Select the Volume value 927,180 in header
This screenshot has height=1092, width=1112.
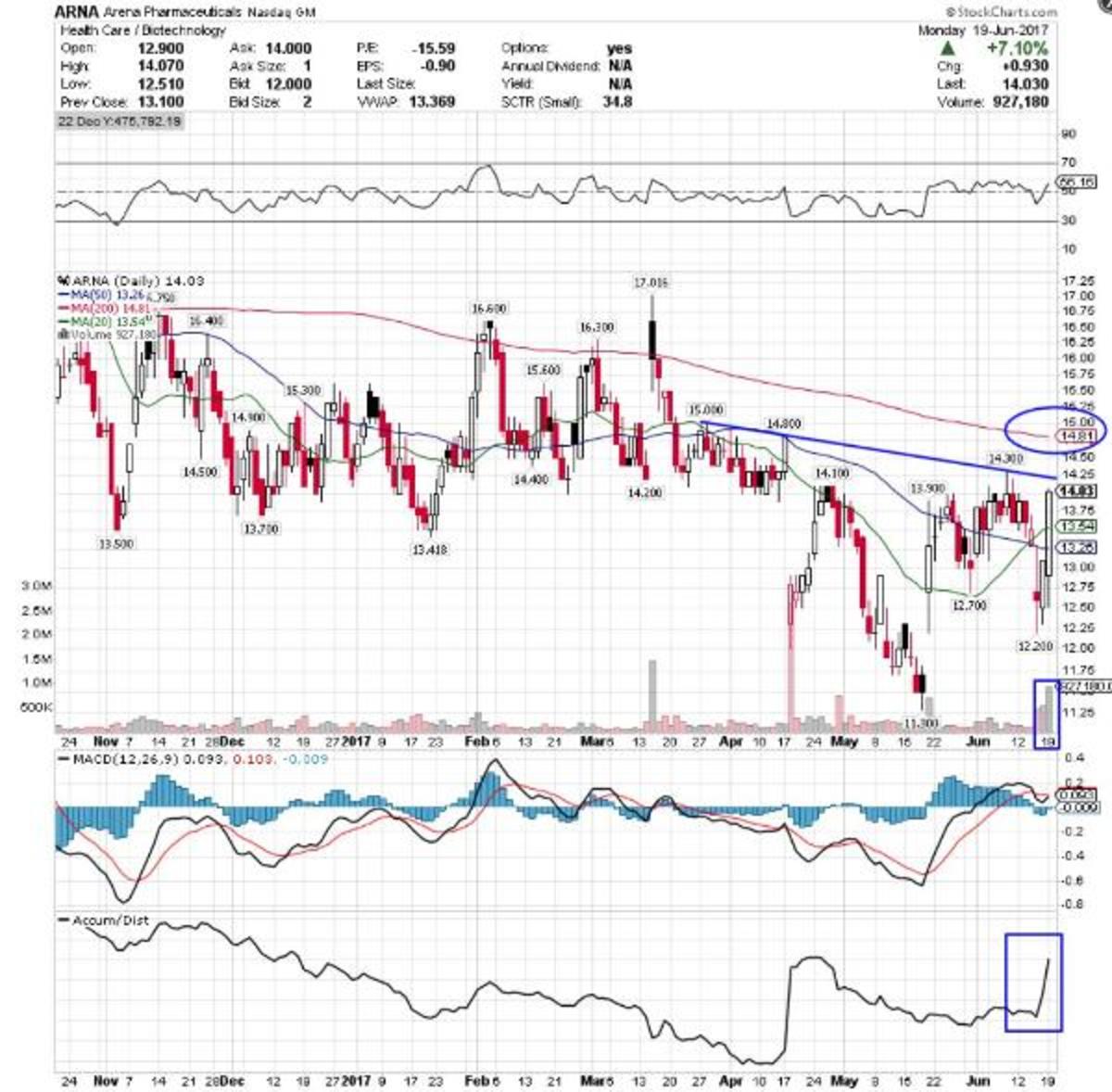pos(1020,101)
